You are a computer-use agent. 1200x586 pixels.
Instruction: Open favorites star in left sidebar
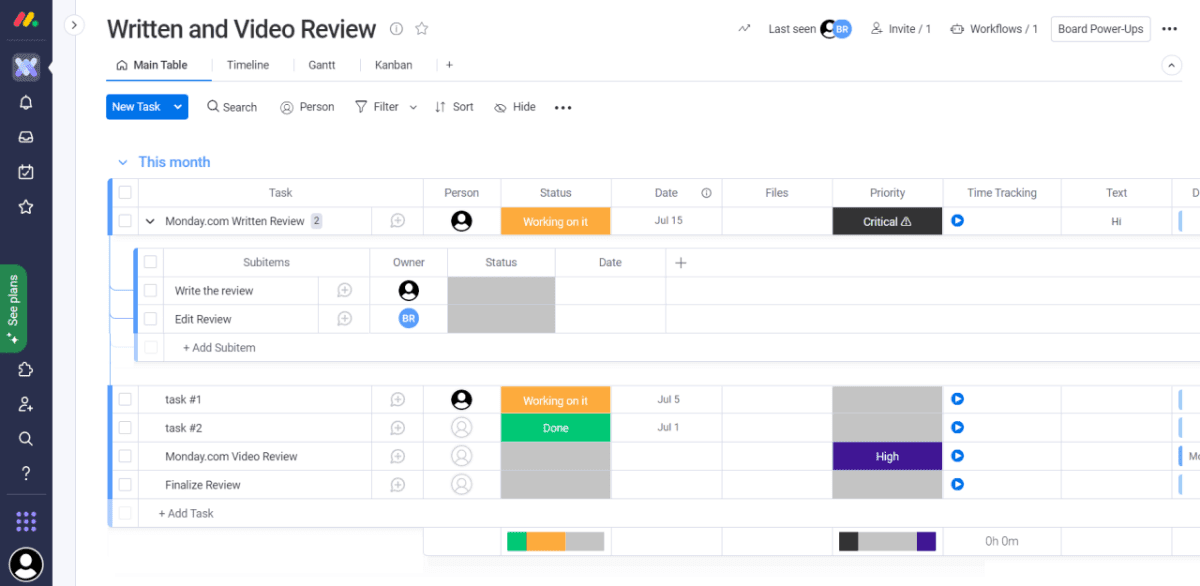coord(26,207)
